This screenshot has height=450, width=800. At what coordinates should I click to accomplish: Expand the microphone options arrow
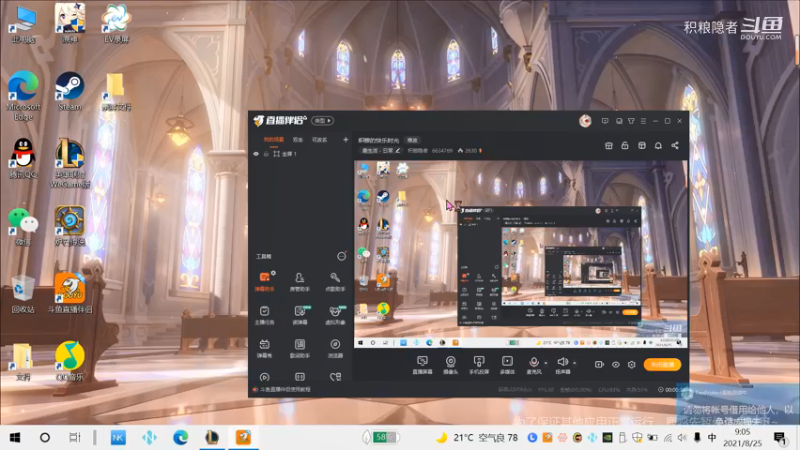coord(545,363)
